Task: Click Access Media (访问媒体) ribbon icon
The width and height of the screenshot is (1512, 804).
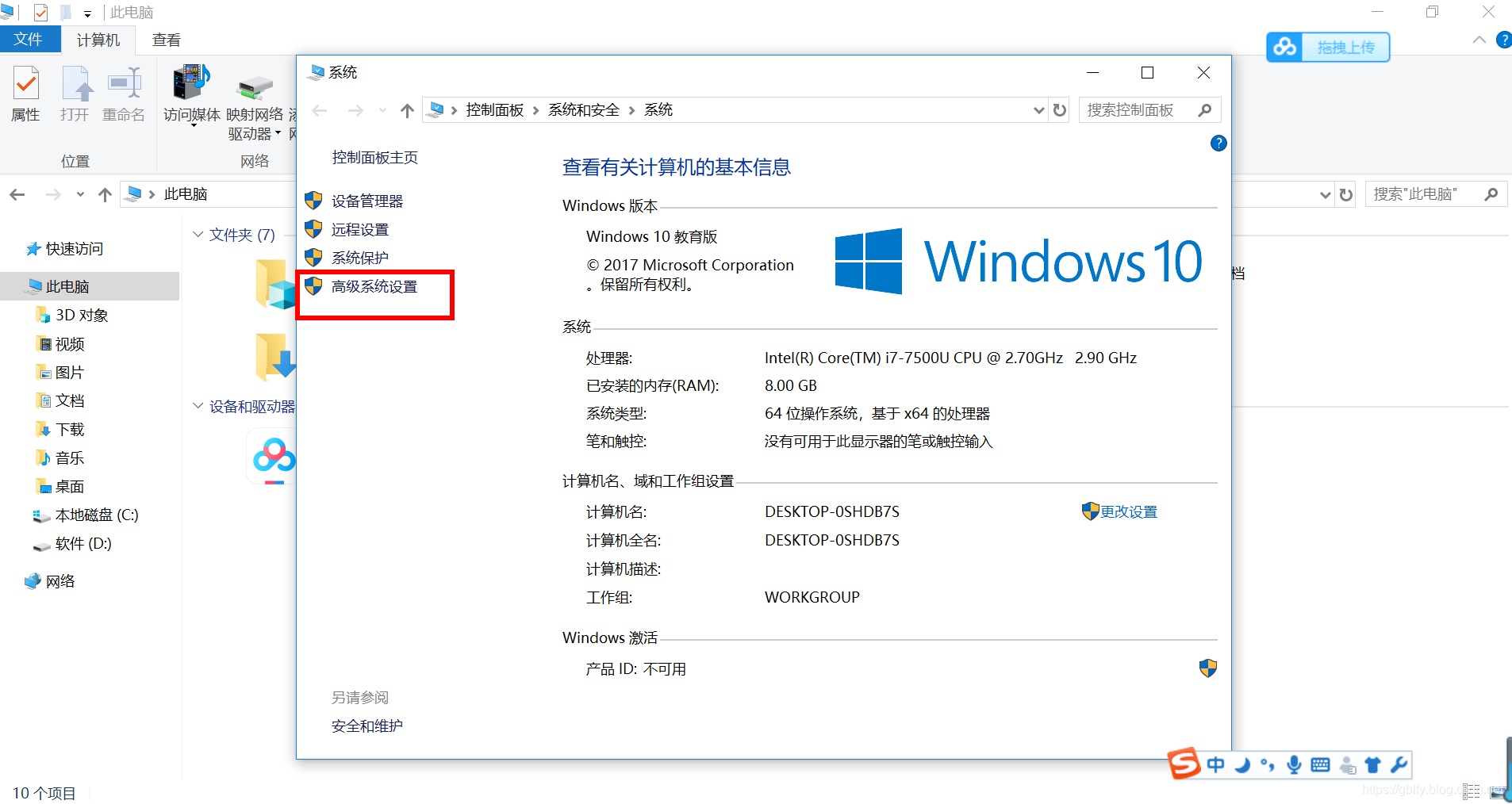Action: 191,94
